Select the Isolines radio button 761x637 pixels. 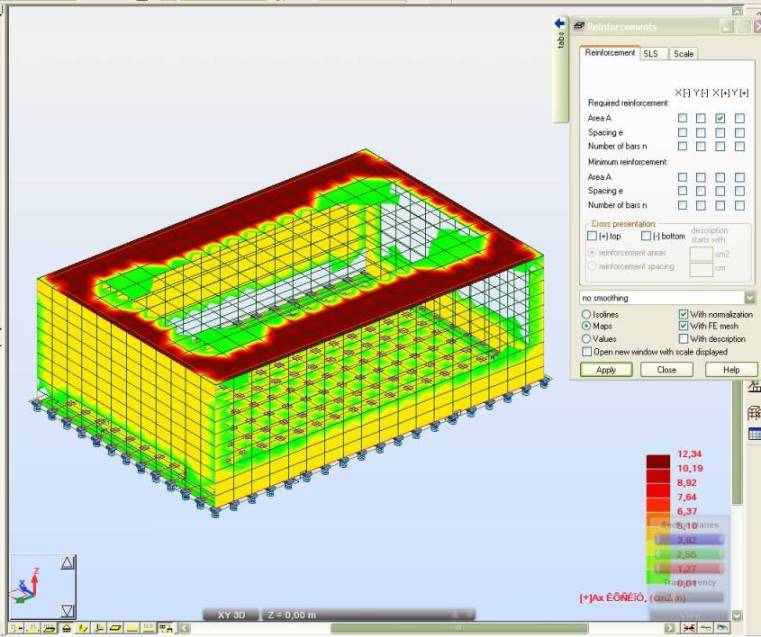[587, 314]
